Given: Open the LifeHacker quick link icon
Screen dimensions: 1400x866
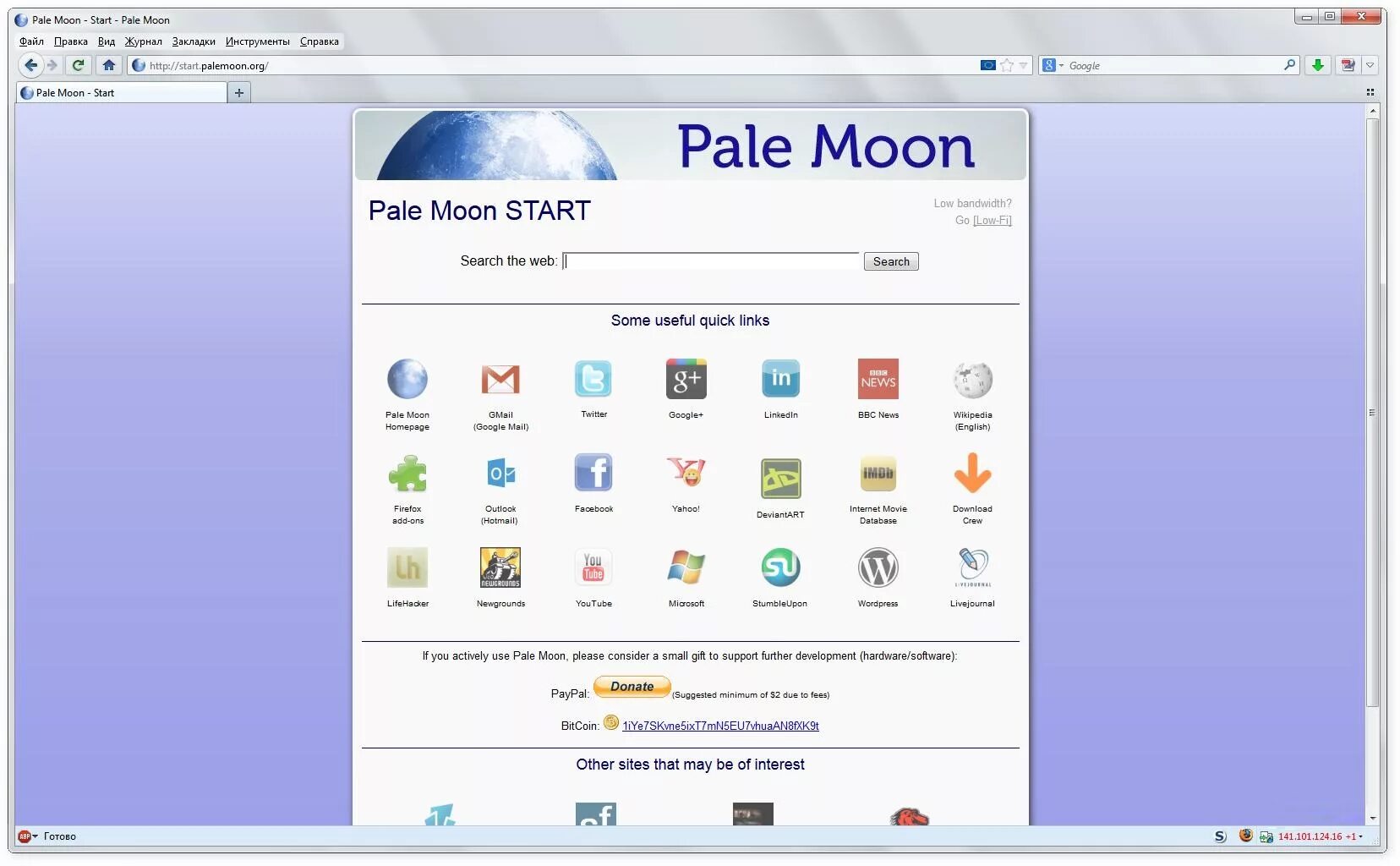Looking at the screenshot, I should coord(407,567).
